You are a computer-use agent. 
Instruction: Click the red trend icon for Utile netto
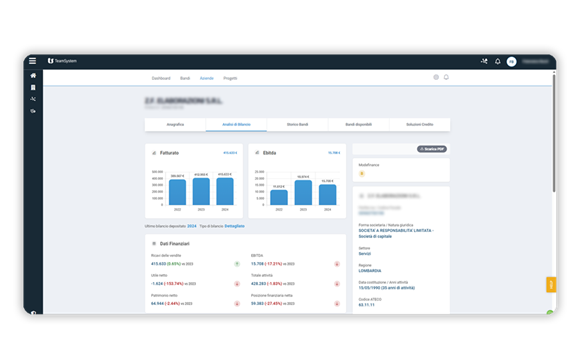click(x=237, y=284)
